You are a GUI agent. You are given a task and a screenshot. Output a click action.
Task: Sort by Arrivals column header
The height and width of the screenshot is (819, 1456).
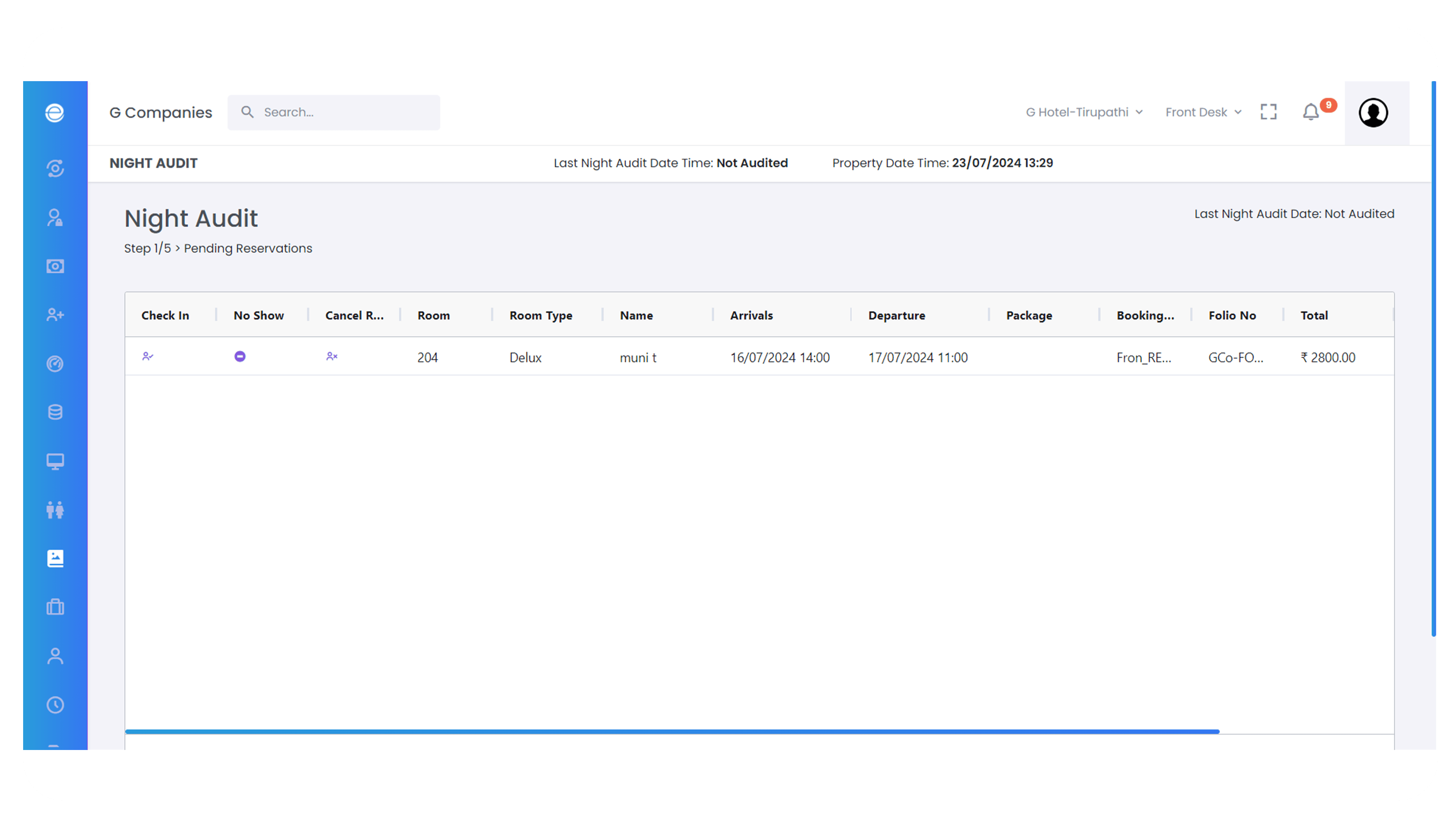point(751,315)
